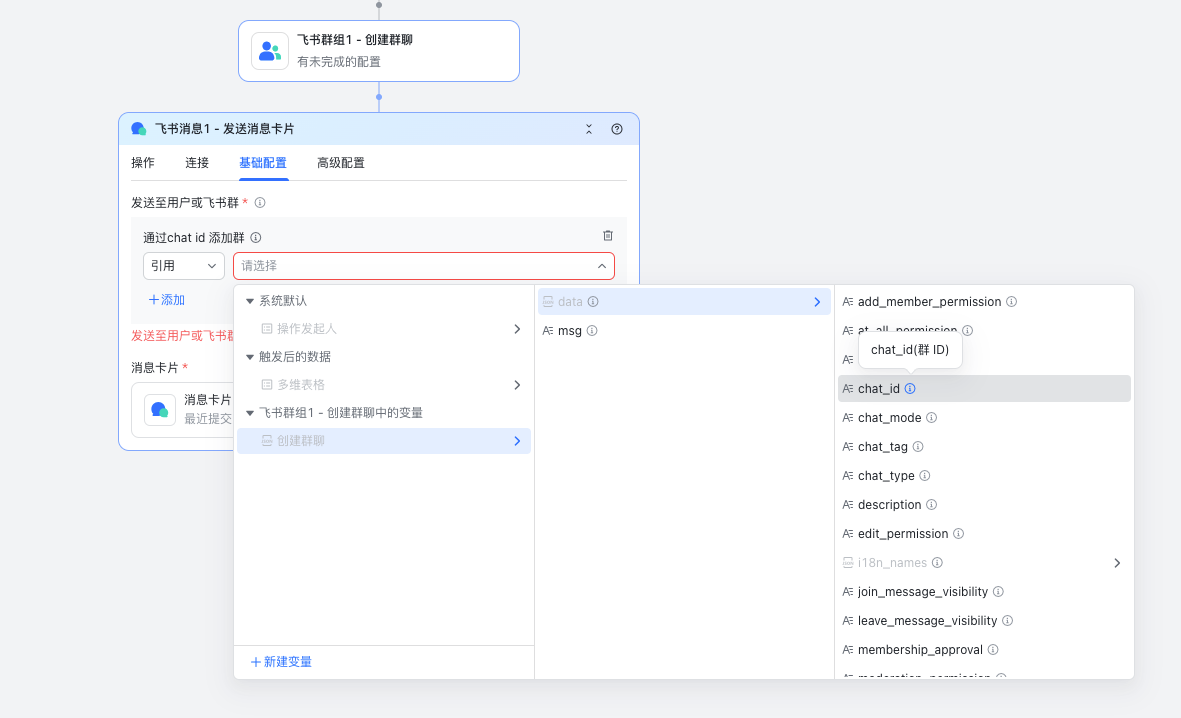Select leave_message_visibility field
This screenshot has height=718, width=1181.
coord(927,621)
